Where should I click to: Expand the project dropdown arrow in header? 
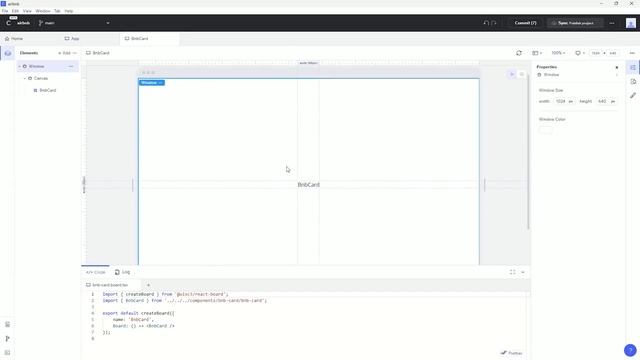tap(108, 23)
